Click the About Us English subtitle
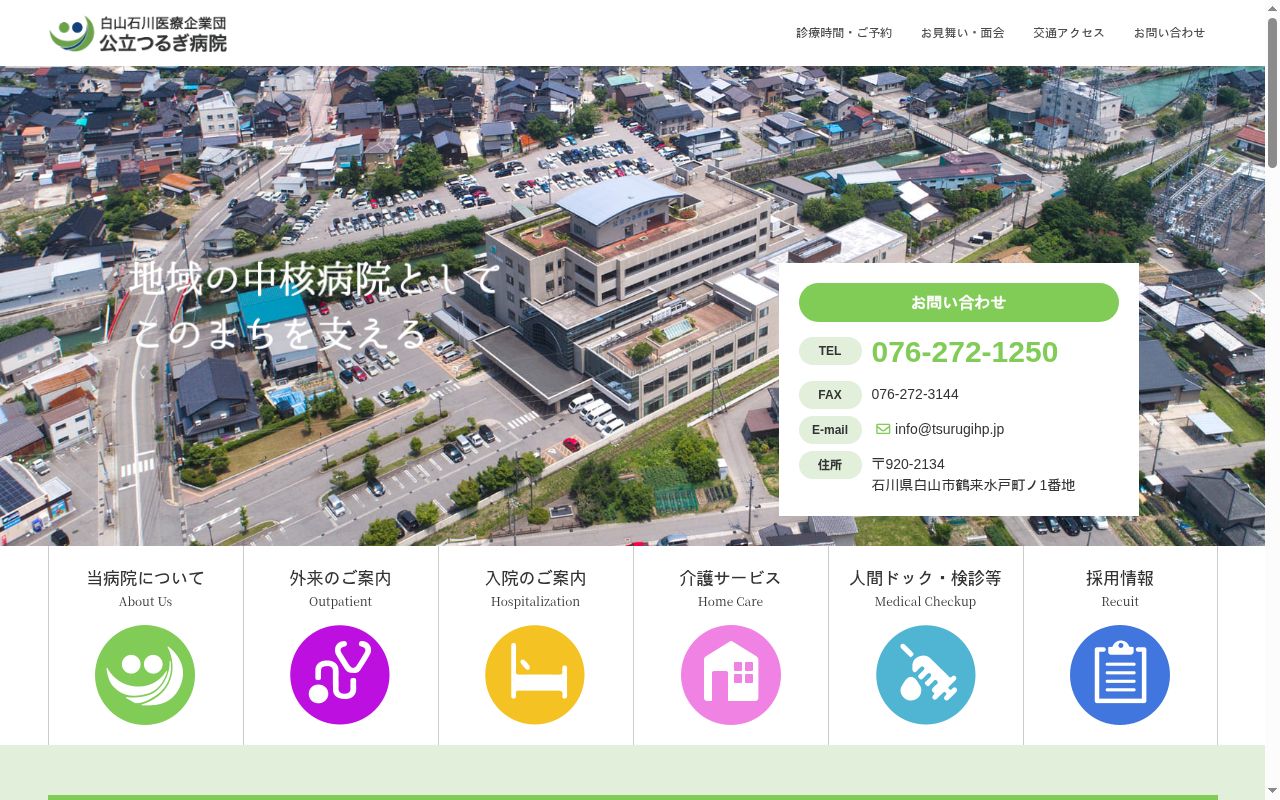Screen dimensions: 1280x800 click(x=145, y=602)
